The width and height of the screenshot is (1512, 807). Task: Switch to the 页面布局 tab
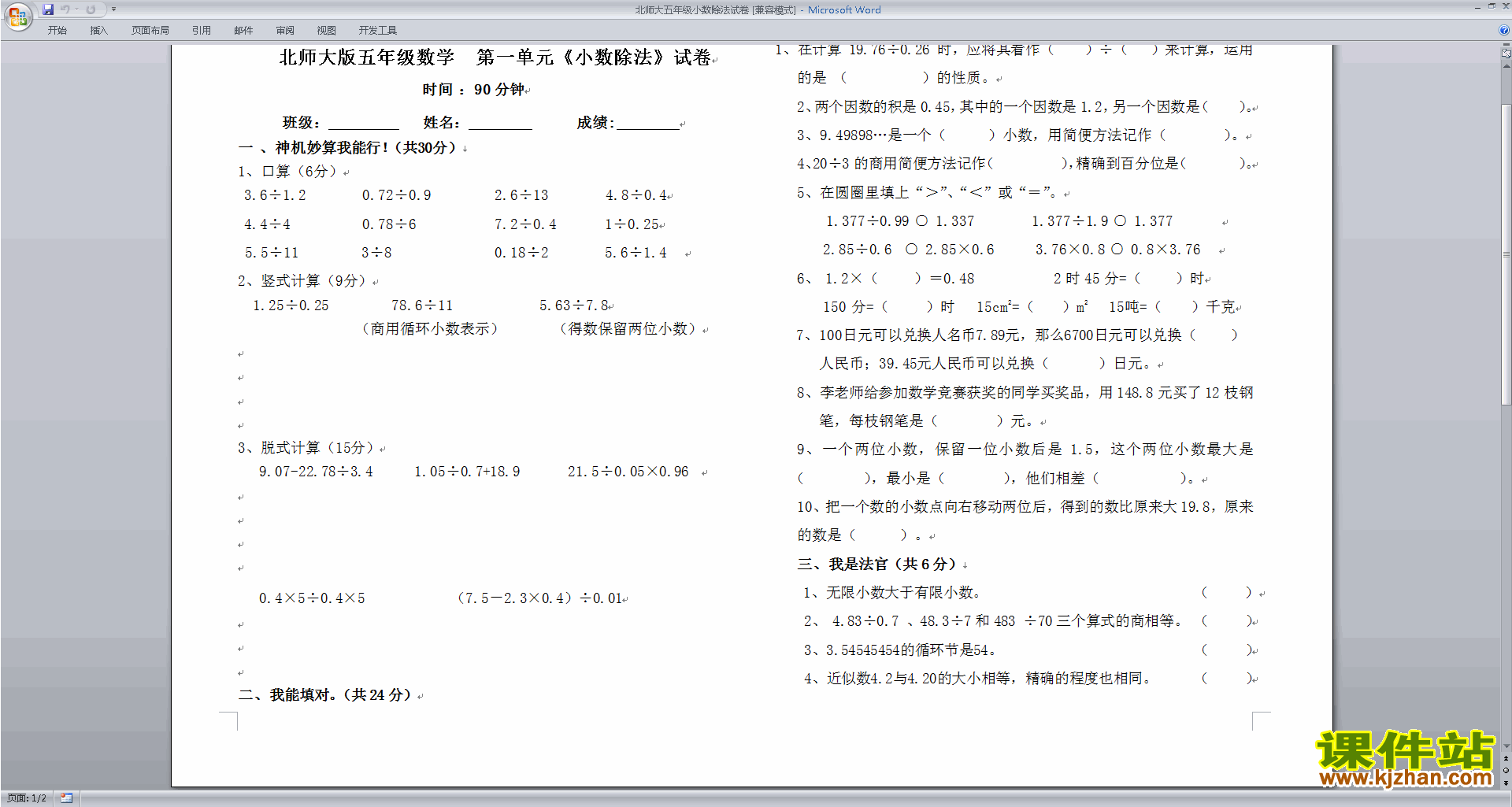150,30
